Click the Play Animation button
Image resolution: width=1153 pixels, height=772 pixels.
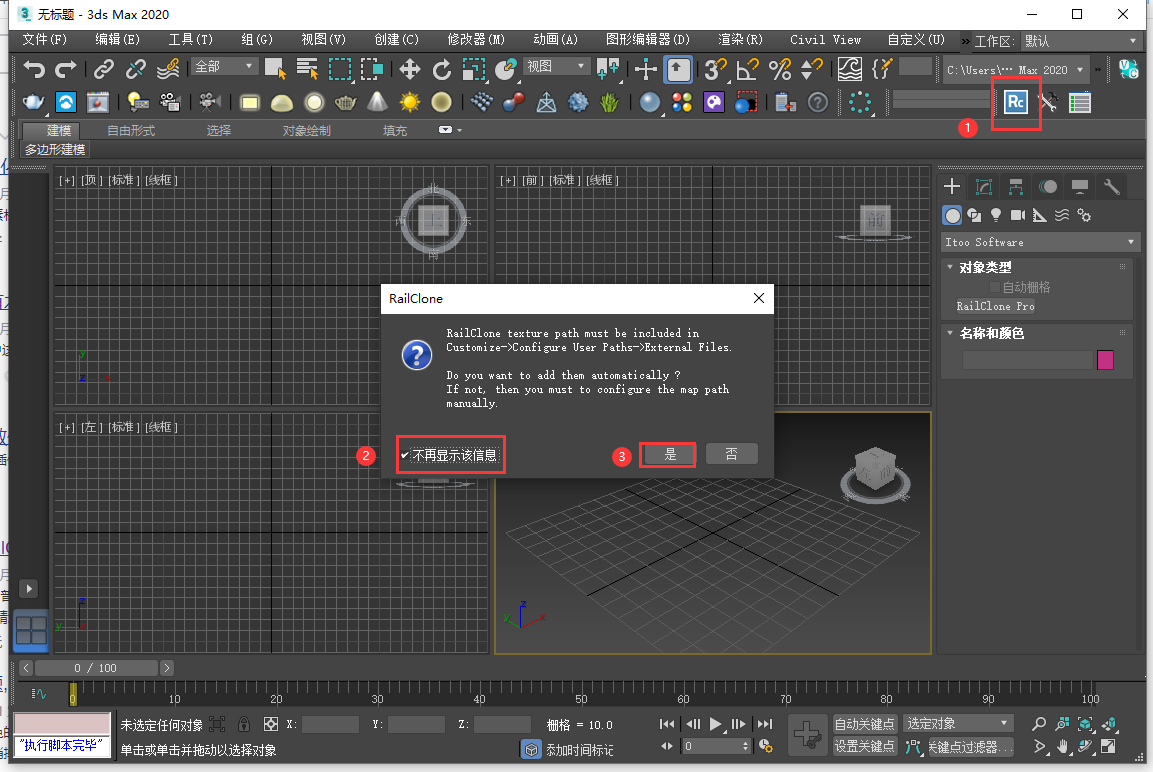pyautogui.click(x=715, y=723)
